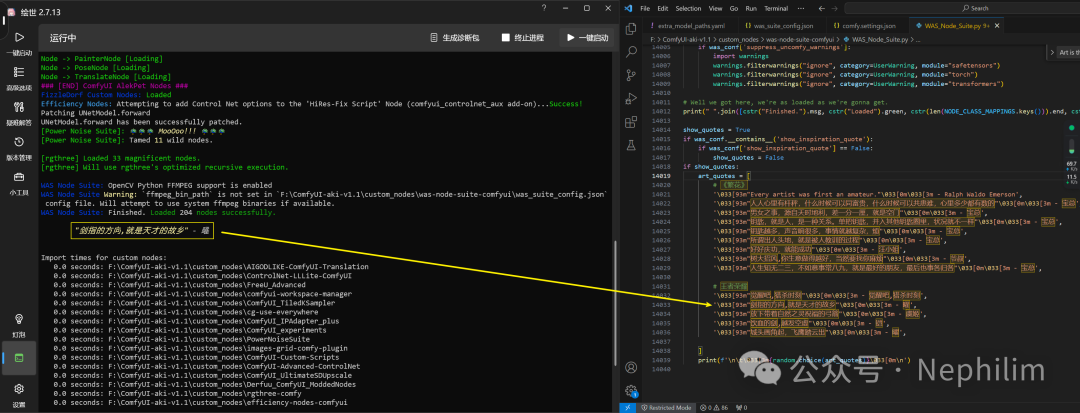Click Restricted Mode in status bar

666,407
